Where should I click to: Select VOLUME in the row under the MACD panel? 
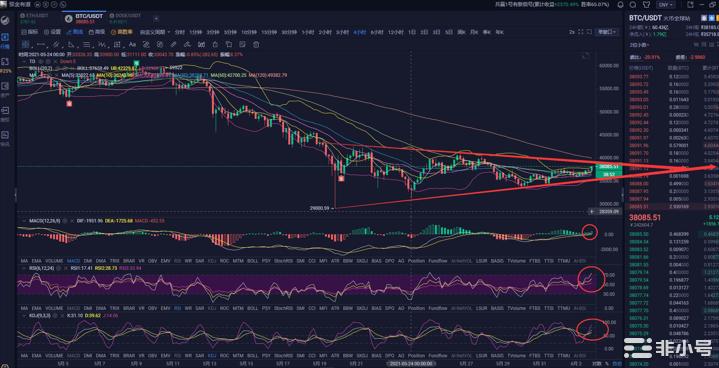[x=54, y=260]
